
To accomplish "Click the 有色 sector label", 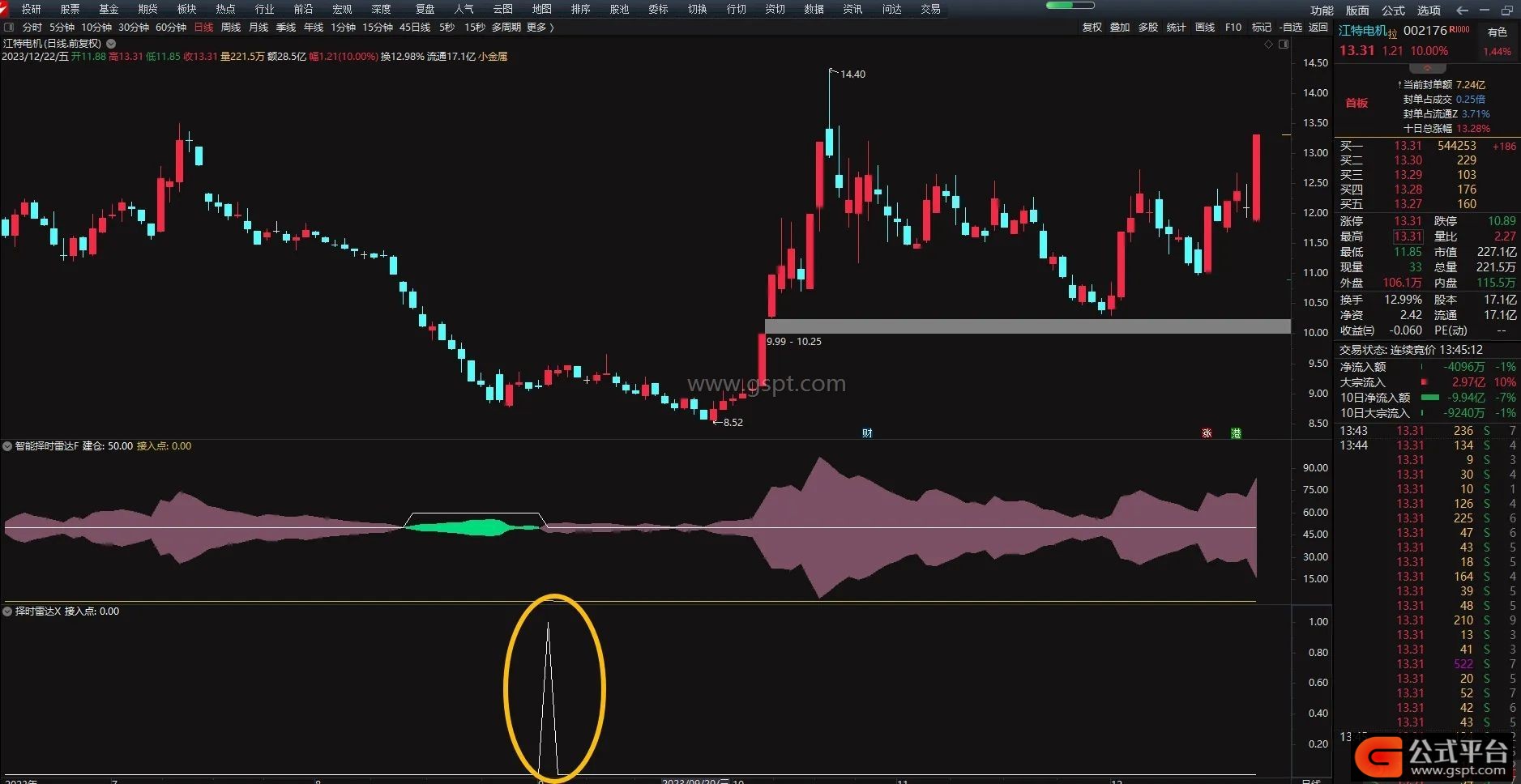I will pyautogui.click(x=1498, y=32).
